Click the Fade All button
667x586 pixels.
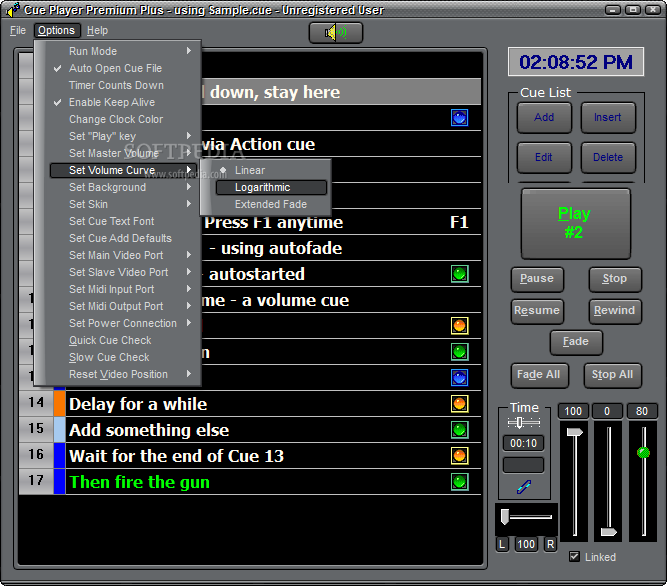pos(539,375)
